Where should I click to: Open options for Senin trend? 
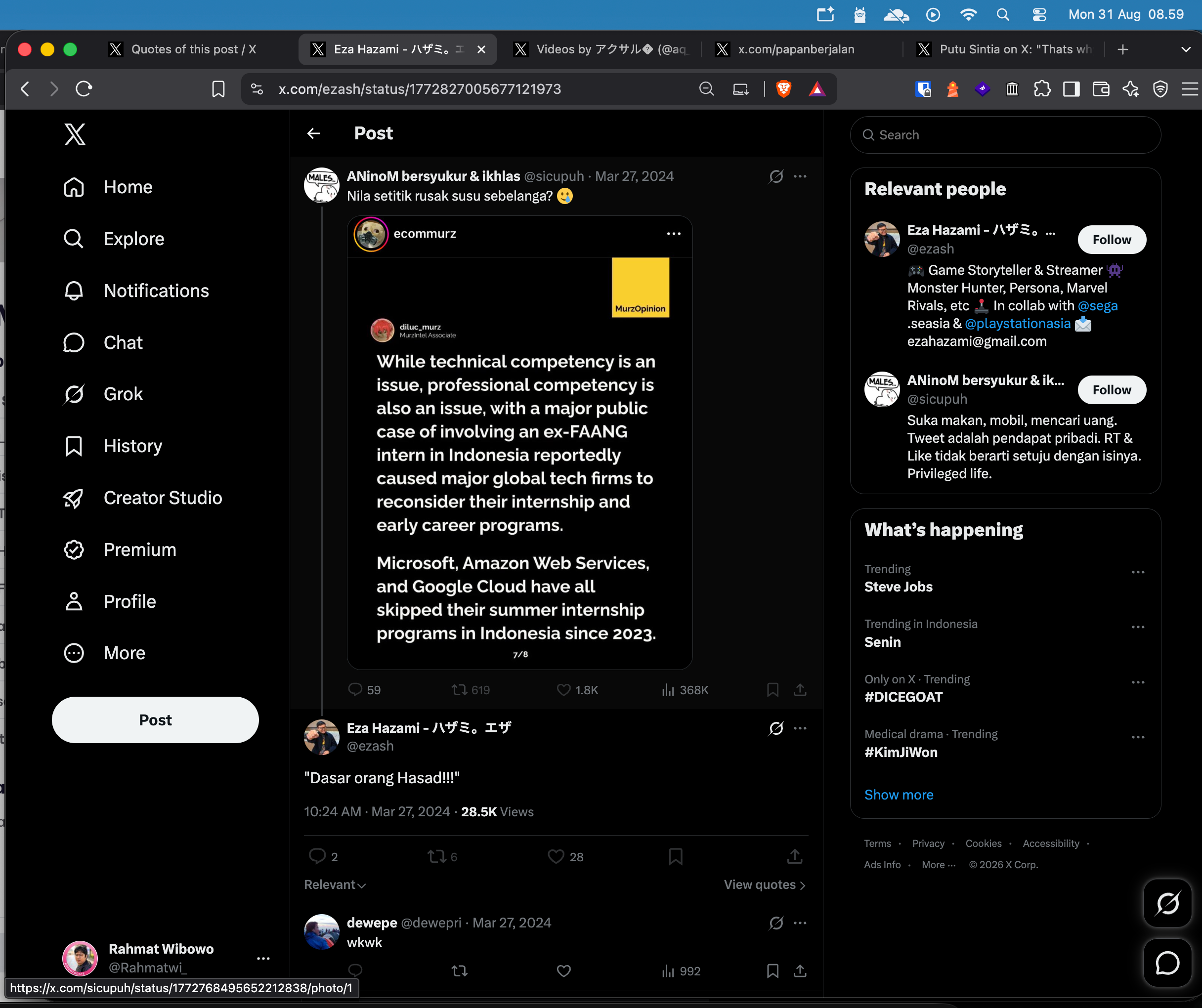click(1138, 627)
